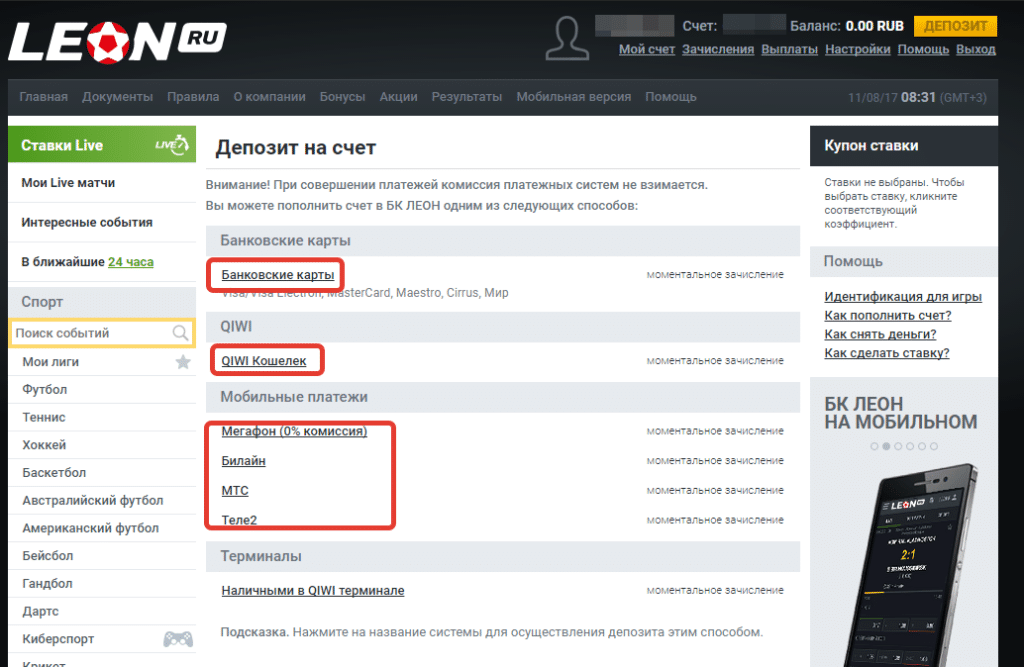Choose Теле2 mobile payment
Screen dimensions: 1024x667
coord(239,520)
